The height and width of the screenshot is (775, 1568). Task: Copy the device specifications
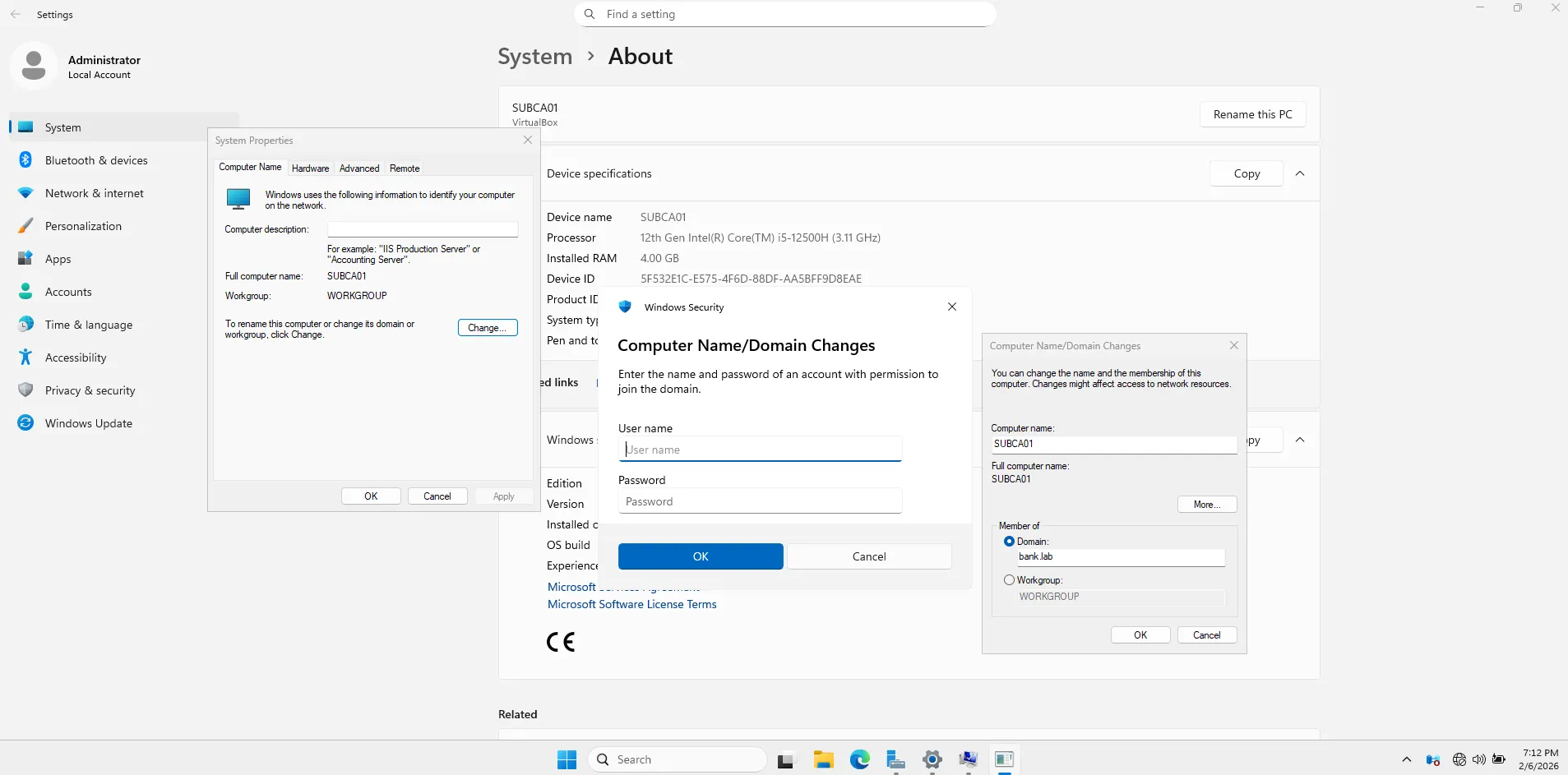pos(1247,173)
